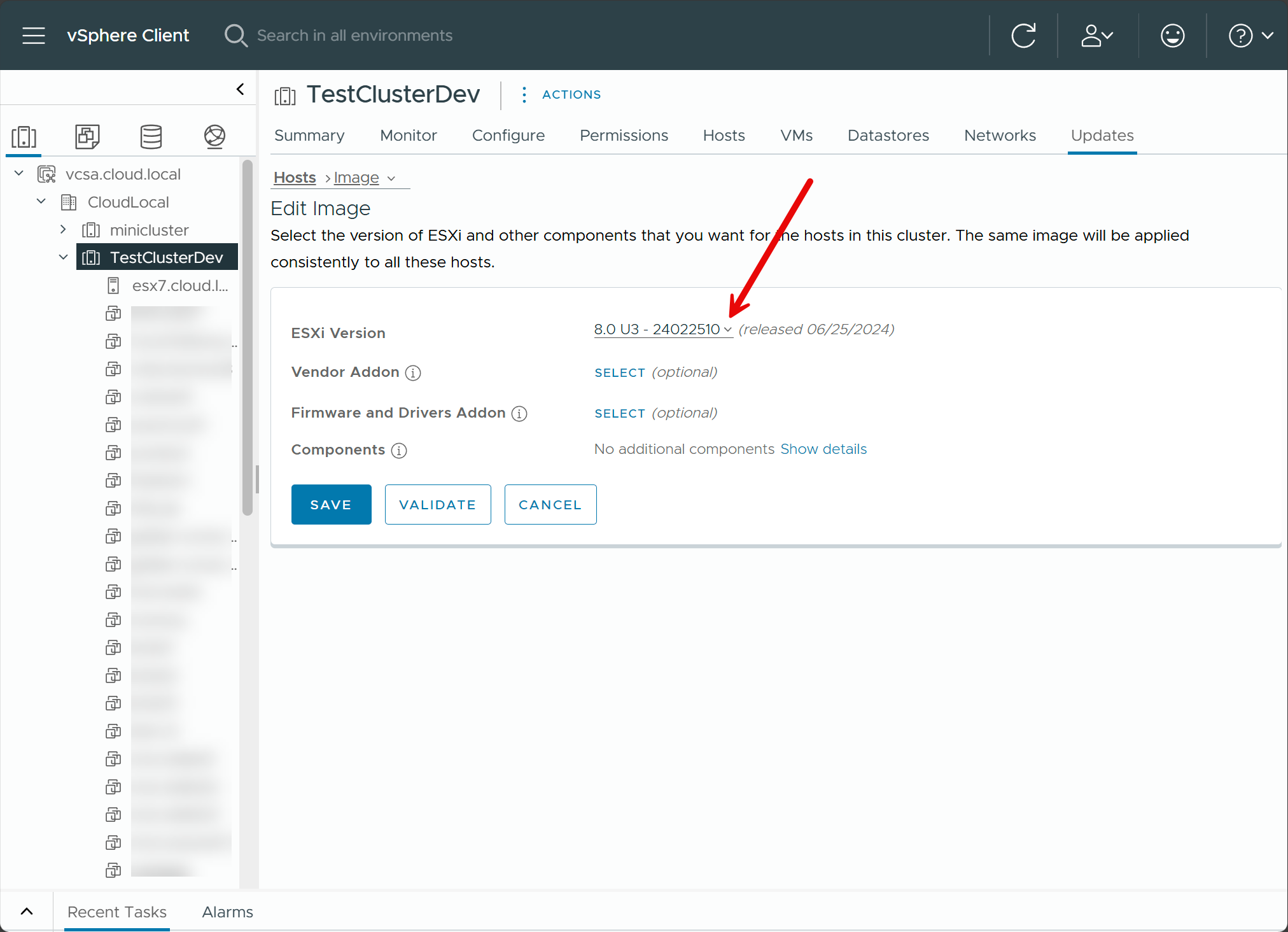This screenshot has width=1288, height=932.
Task: Expand the minicluster tree node
Action: (x=63, y=230)
